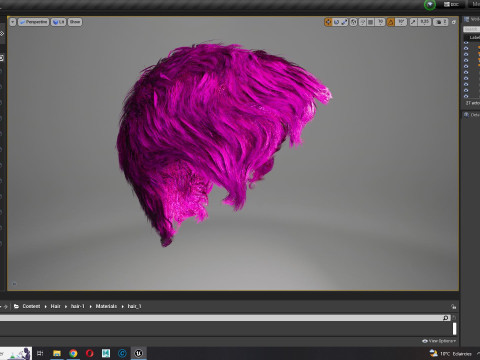
Task: Select the Scale gizmo tool
Action: tap(344, 22)
